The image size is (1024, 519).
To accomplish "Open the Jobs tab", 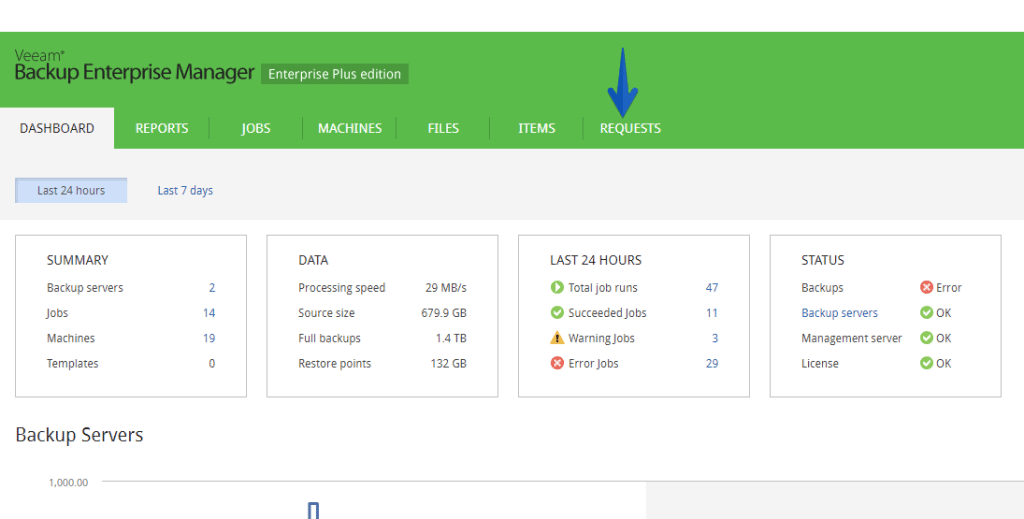I will pyautogui.click(x=256, y=128).
